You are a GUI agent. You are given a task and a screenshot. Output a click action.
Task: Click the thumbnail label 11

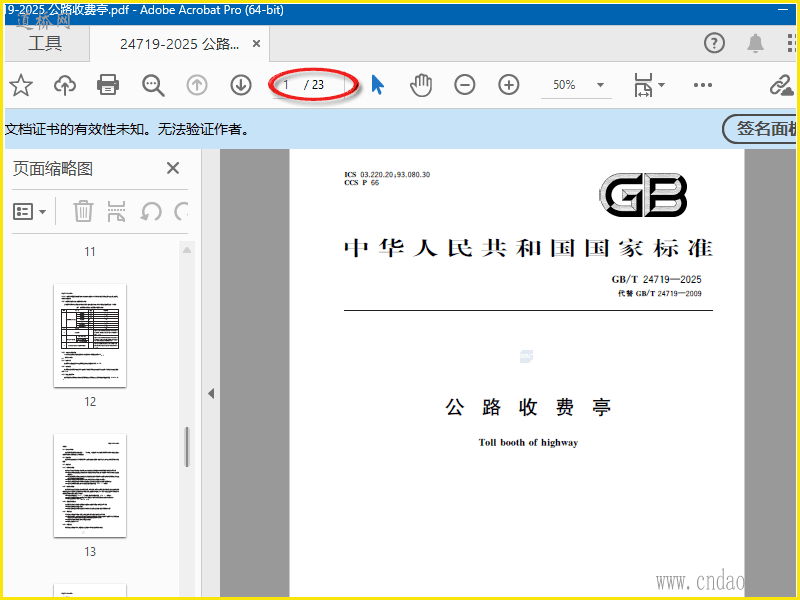point(90,252)
